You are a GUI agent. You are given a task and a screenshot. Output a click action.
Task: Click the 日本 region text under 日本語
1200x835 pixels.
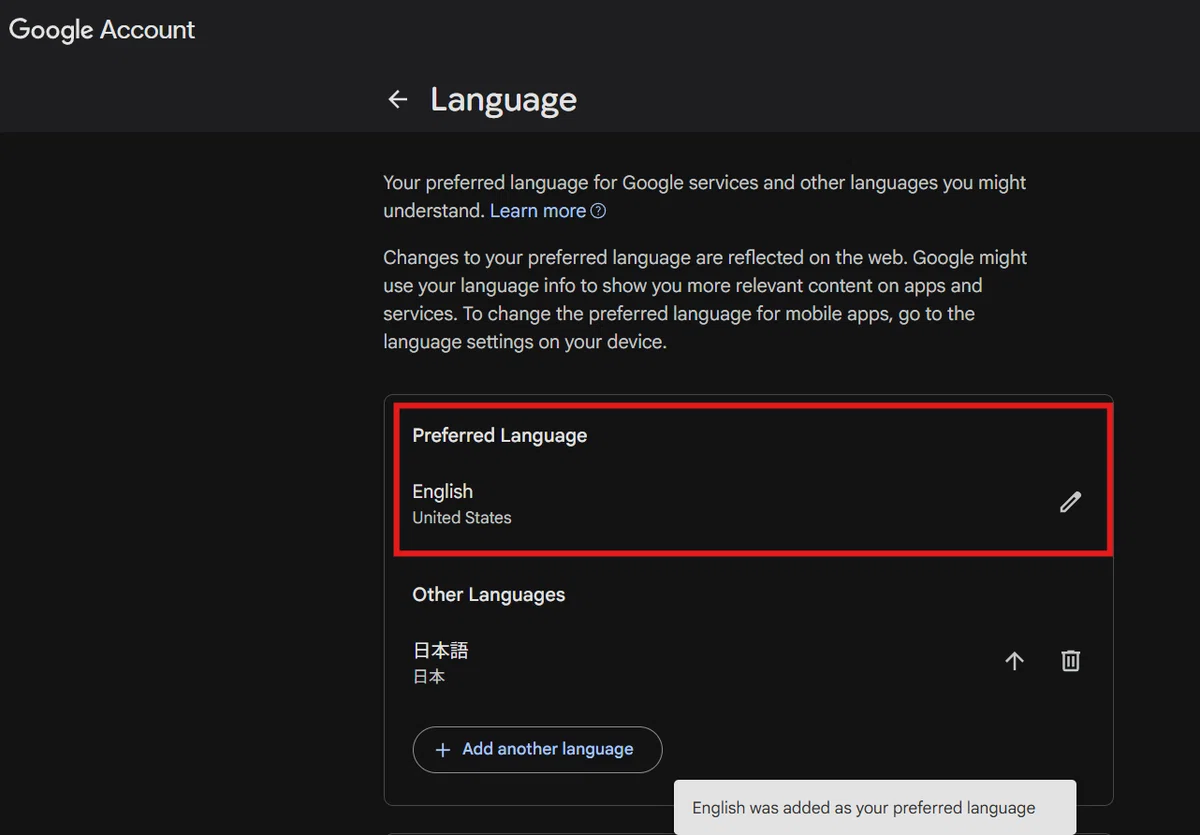[429, 677]
